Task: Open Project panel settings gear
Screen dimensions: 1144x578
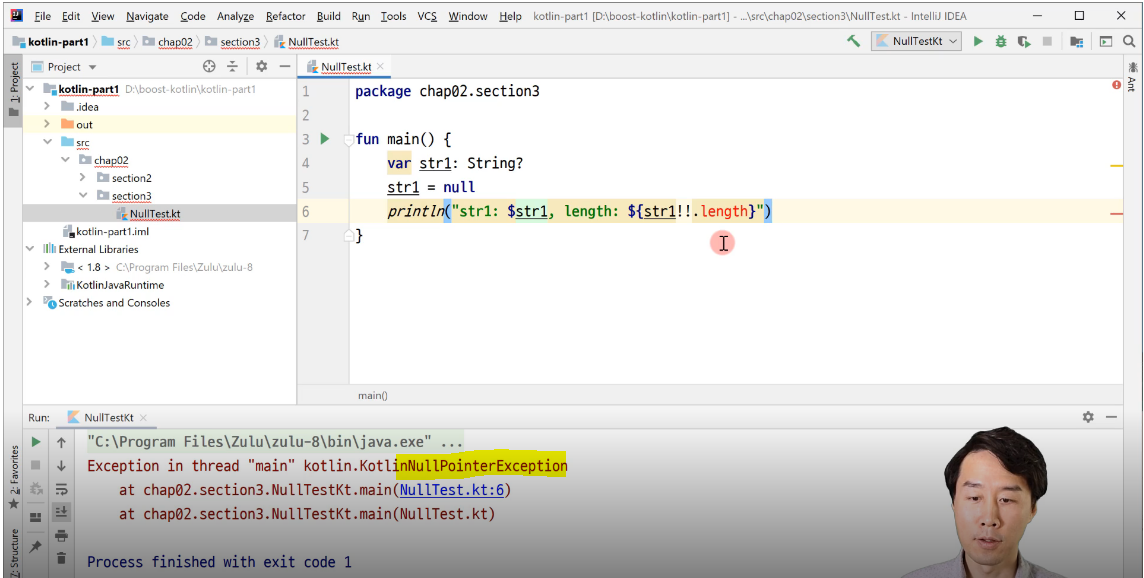Action: (261, 66)
